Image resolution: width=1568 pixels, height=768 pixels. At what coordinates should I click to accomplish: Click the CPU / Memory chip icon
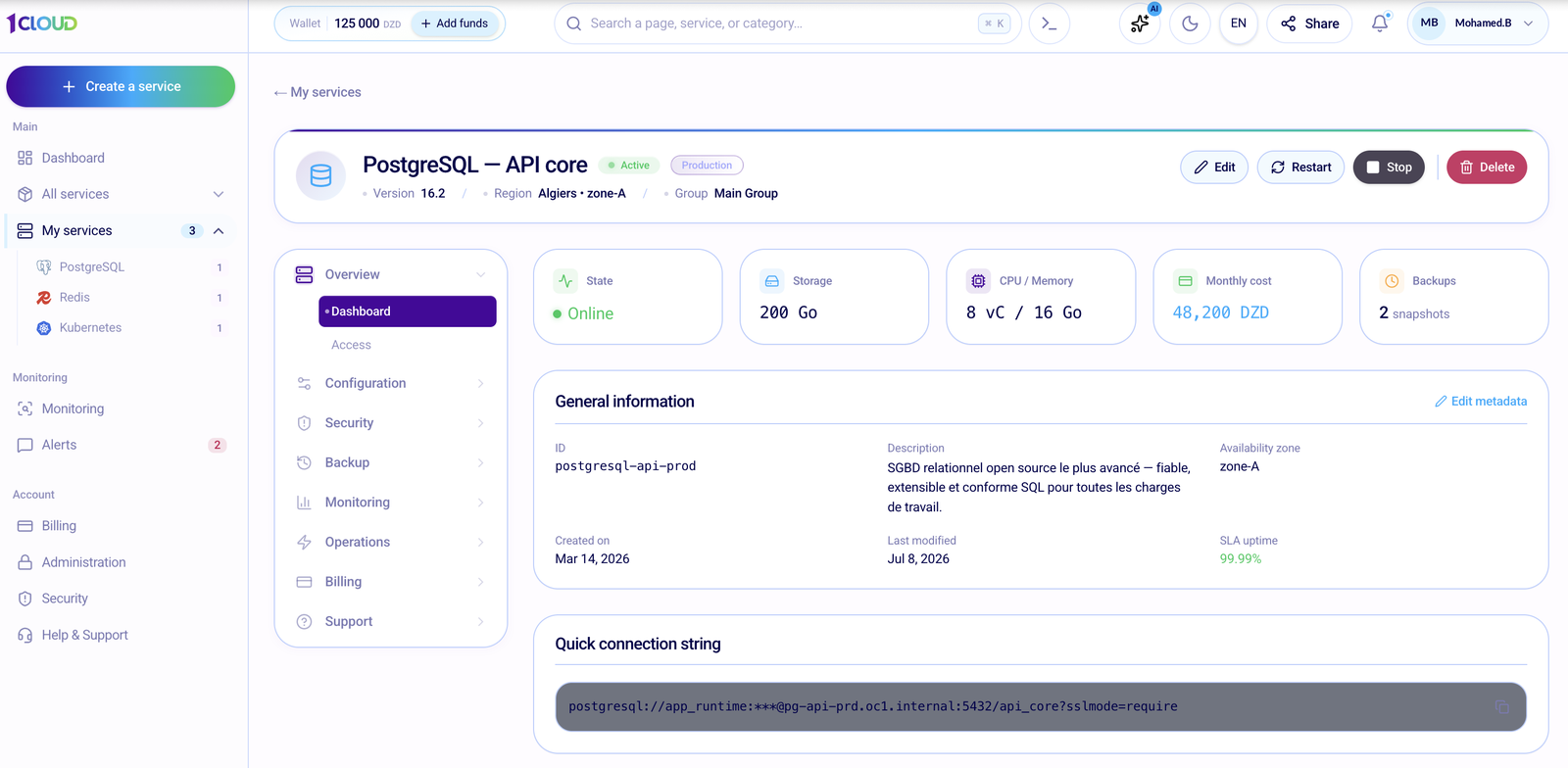(x=978, y=281)
